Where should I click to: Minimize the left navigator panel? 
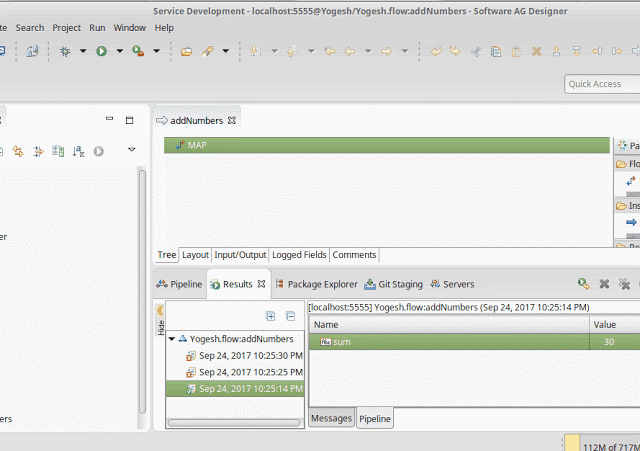109,119
